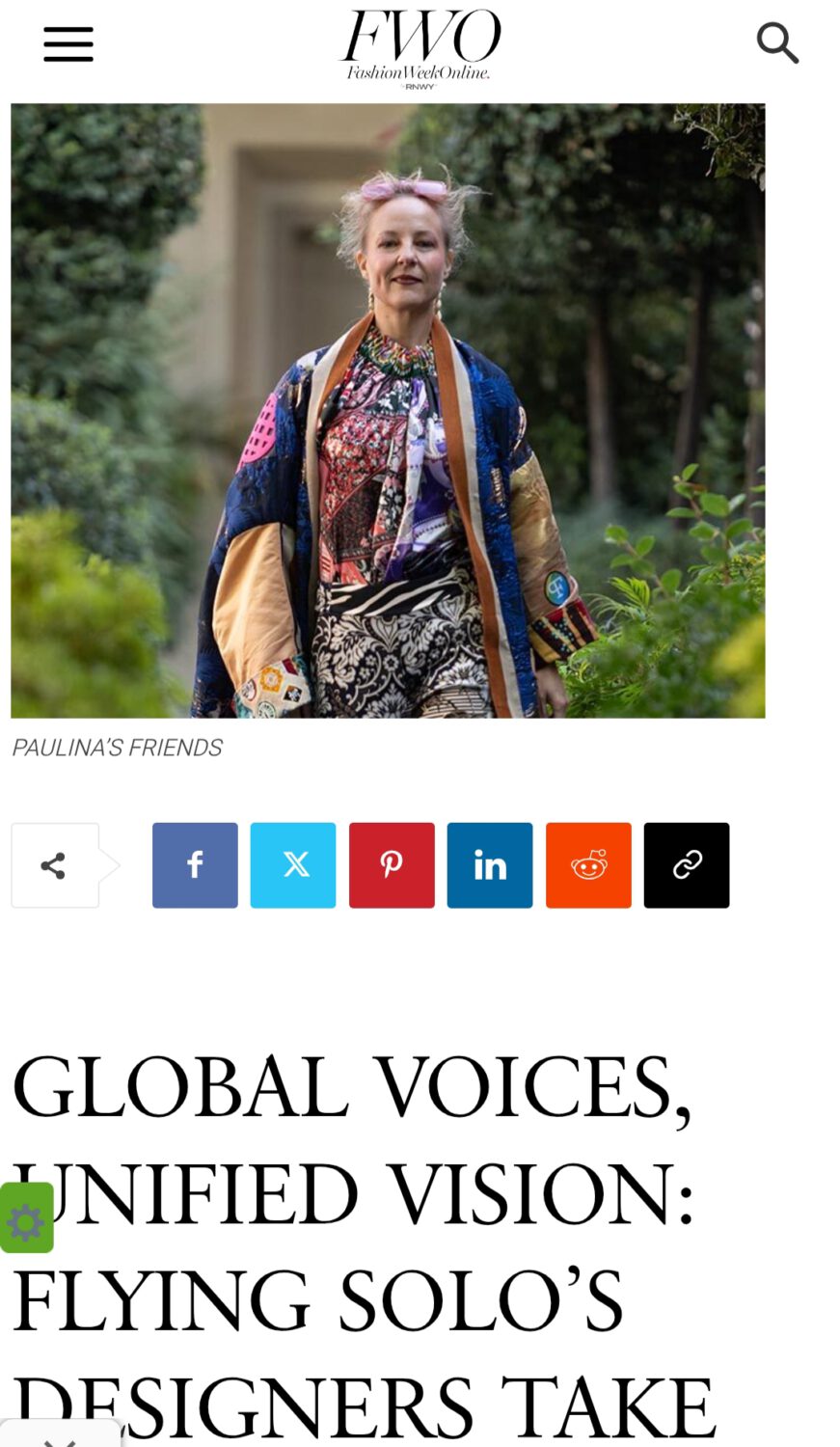The image size is (840, 1447).
Task: Expand the white share options icon
Action: point(55,865)
